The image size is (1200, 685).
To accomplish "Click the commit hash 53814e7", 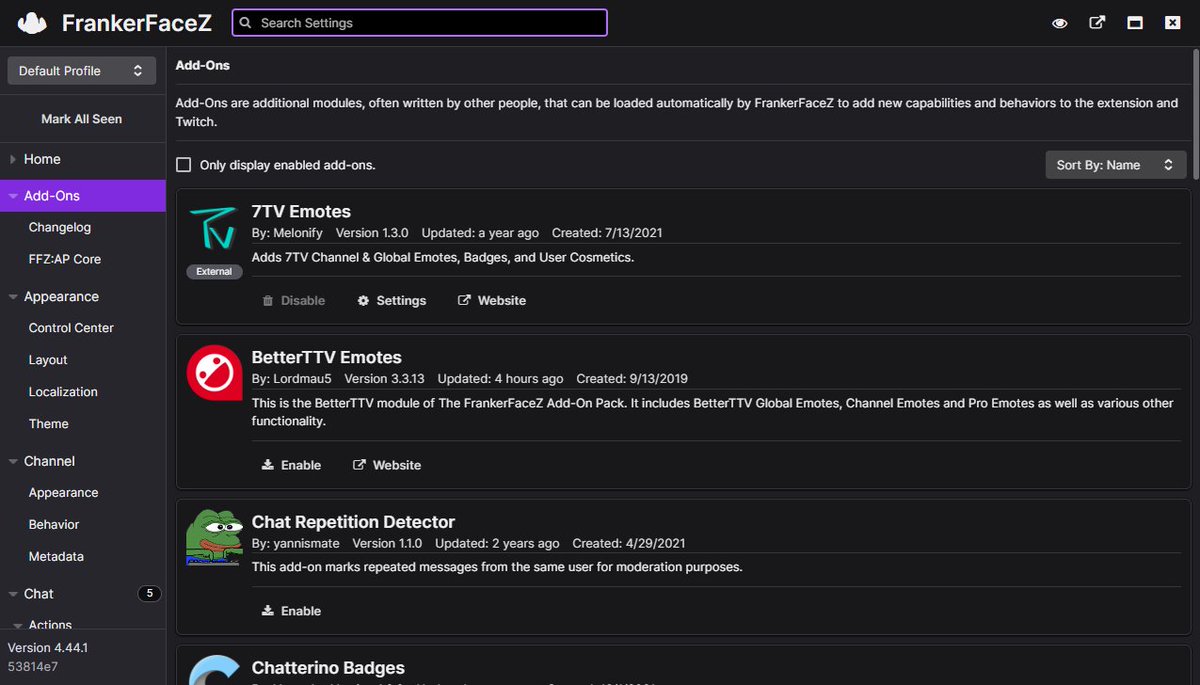I will coord(33,666).
